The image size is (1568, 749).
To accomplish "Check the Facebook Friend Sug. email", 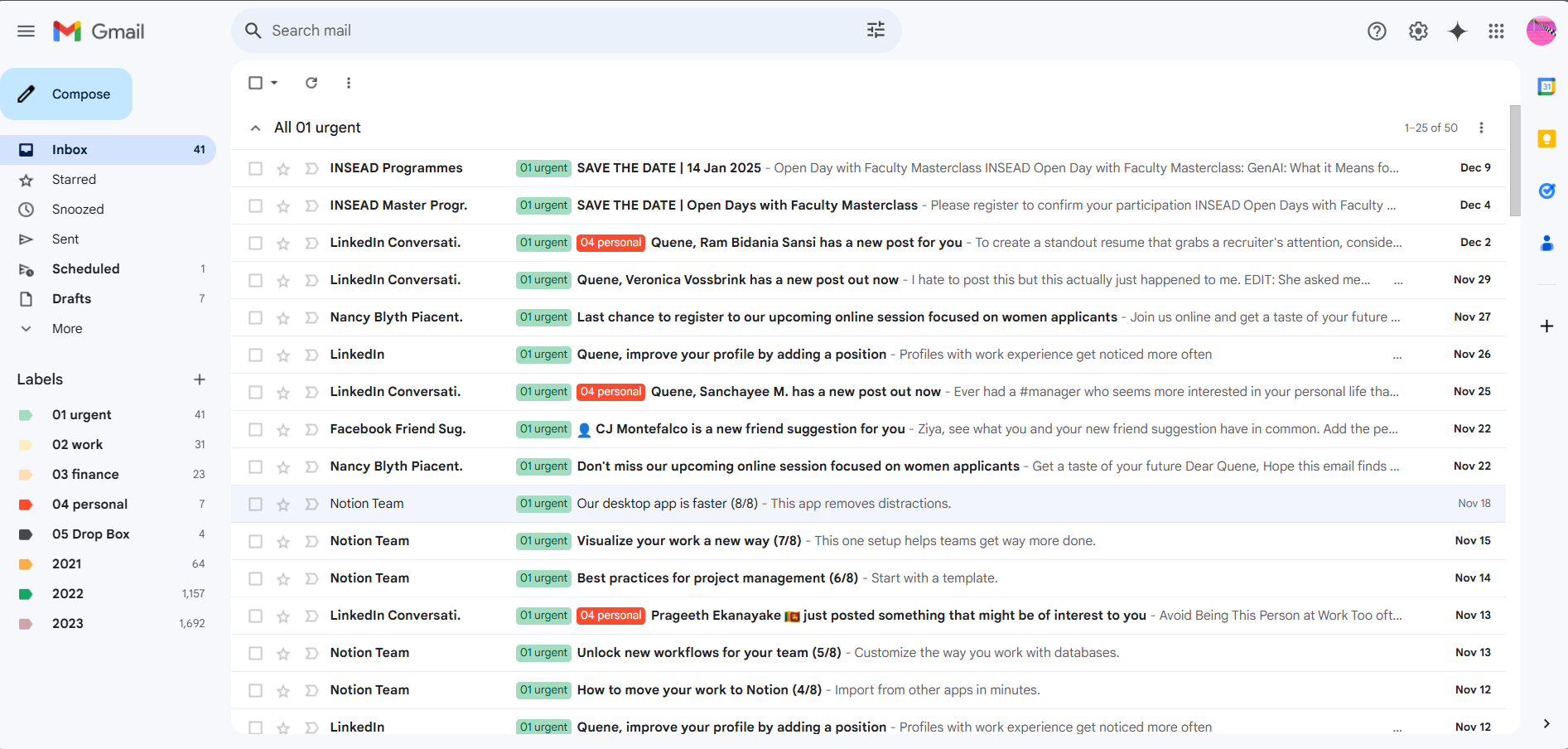I will coord(255,430).
